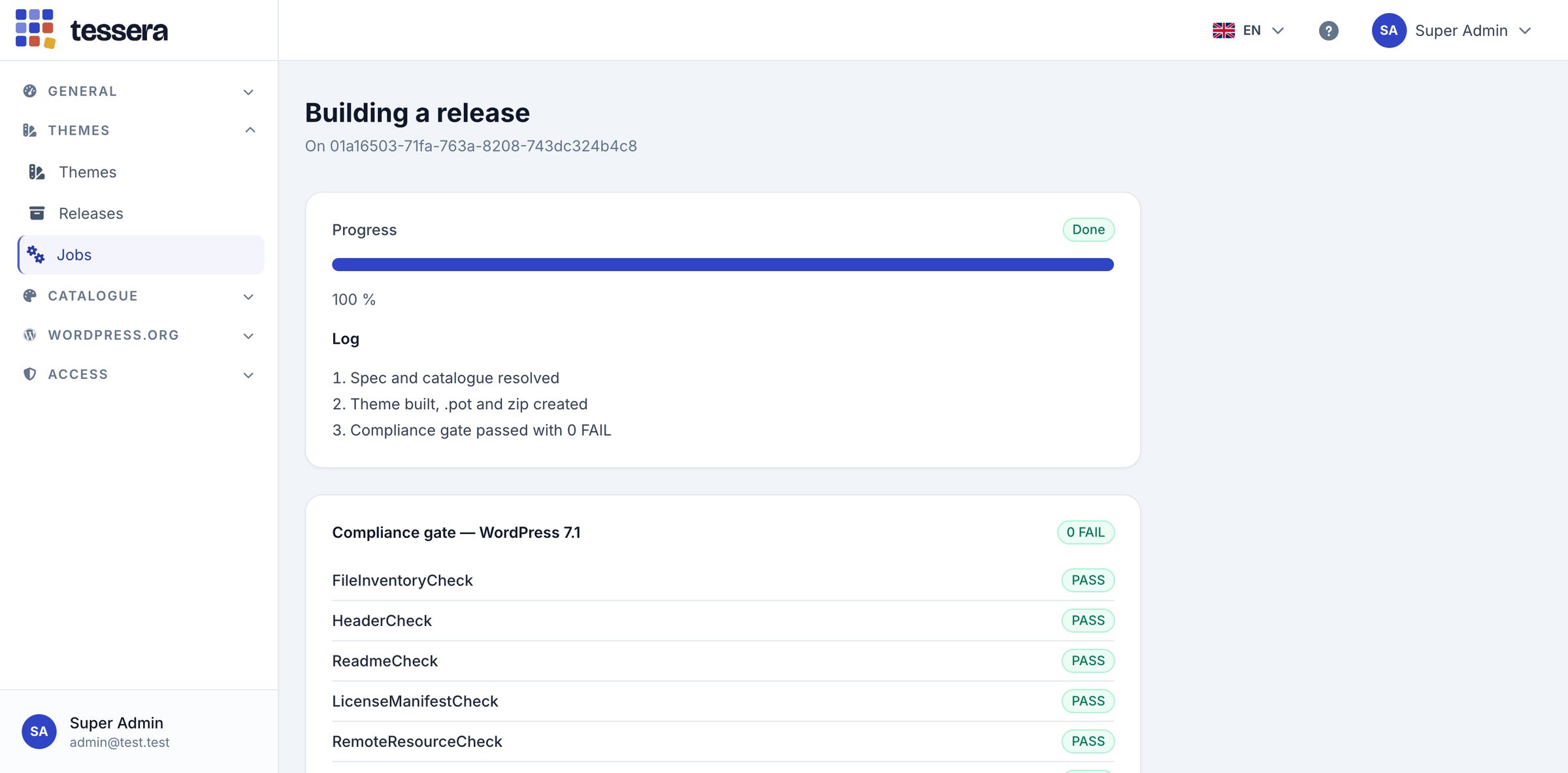Screen dimensions: 1568x773
Task: Click the WordPress.org logo icon
Action: [30, 335]
